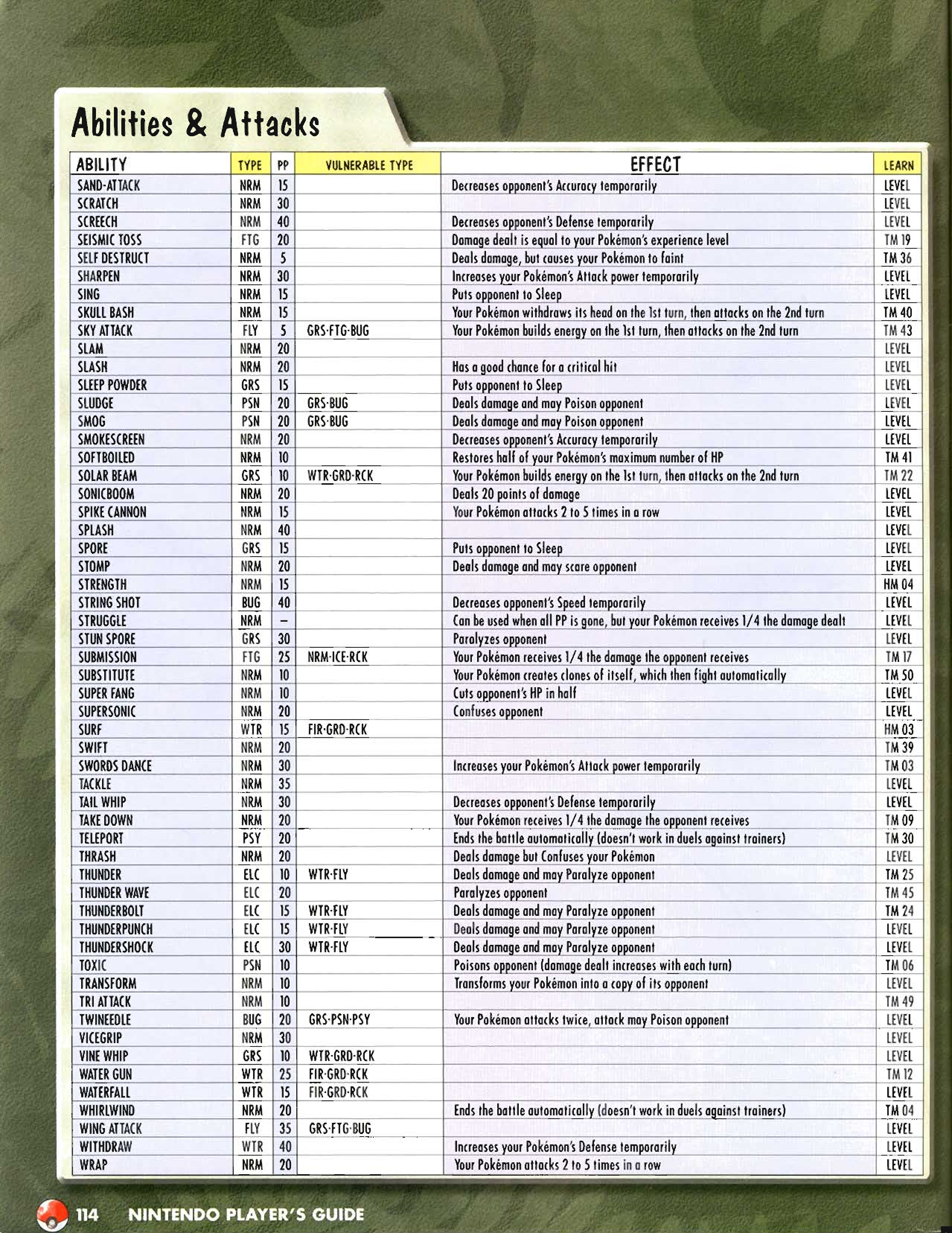Click "Deals damage, but causes your Pokémon to faint"
Image resolution: width=952 pixels, height=1233 pixels.
pos(568,258)
